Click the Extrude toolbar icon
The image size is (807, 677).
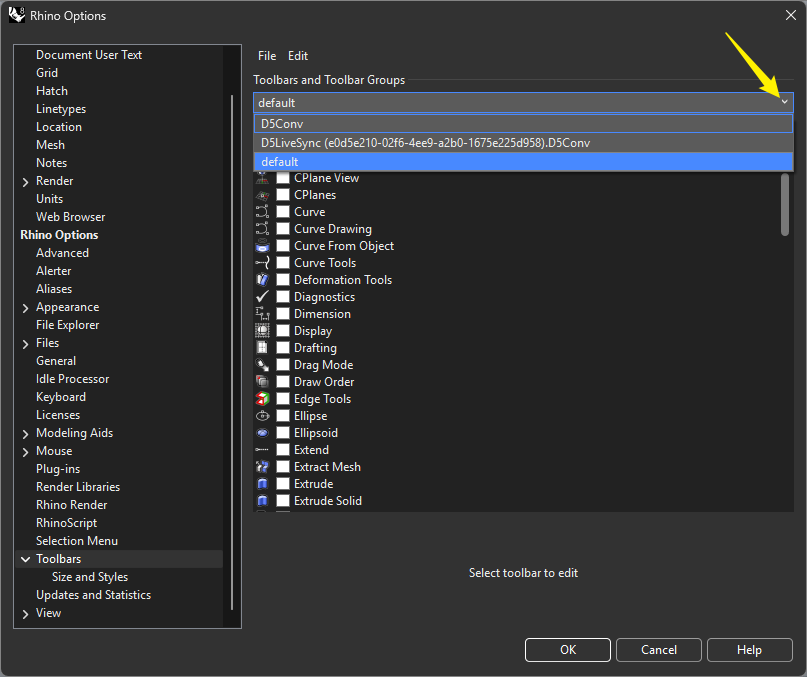[262, 484]
